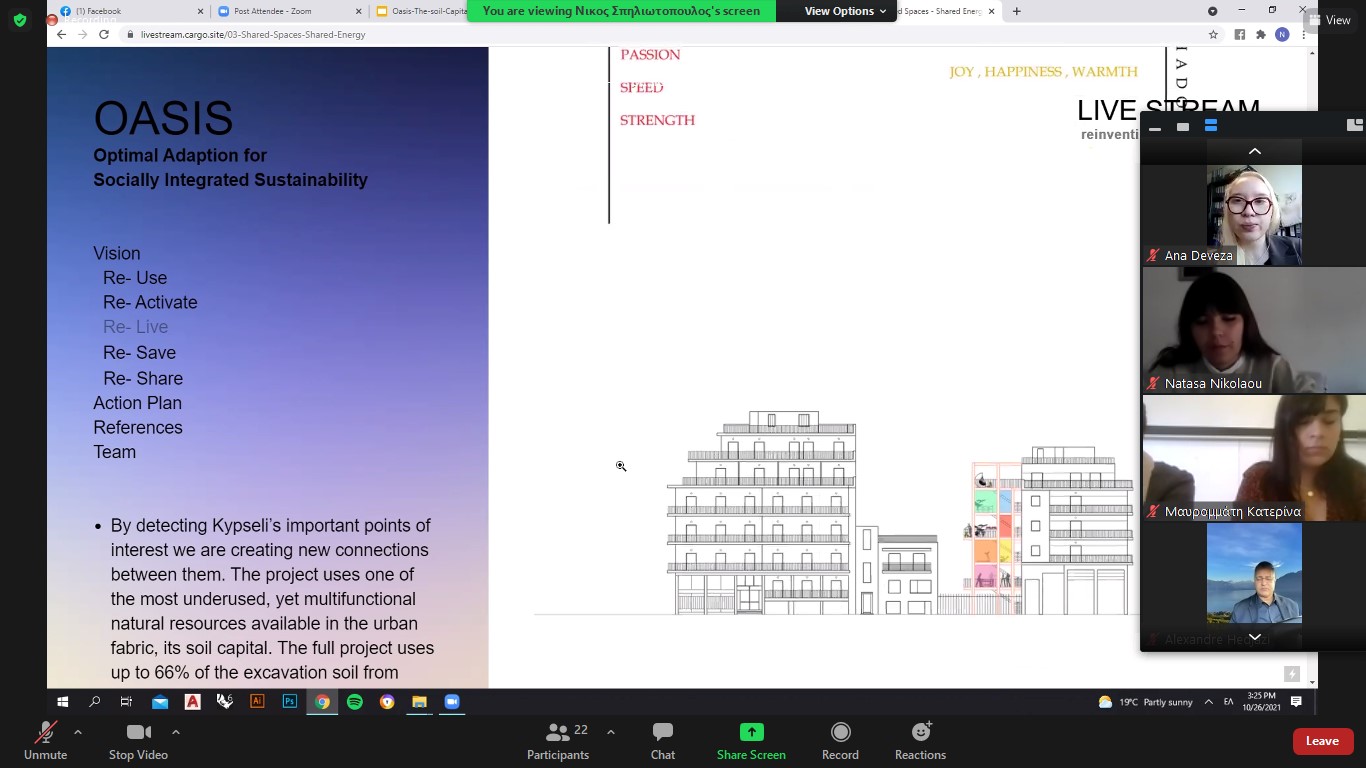Screen dimensions: 1366x768
Task: Go to the Re- Use section
Action: pos(135,278)
